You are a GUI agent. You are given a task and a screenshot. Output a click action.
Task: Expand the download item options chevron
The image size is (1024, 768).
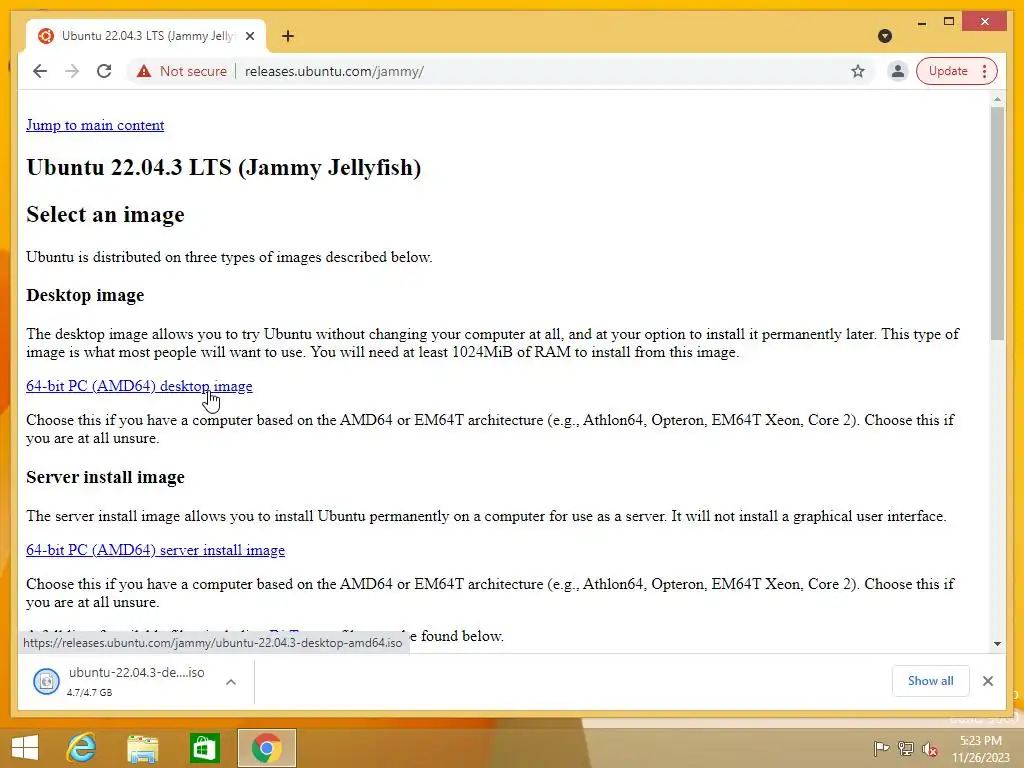tap(231, 682)
